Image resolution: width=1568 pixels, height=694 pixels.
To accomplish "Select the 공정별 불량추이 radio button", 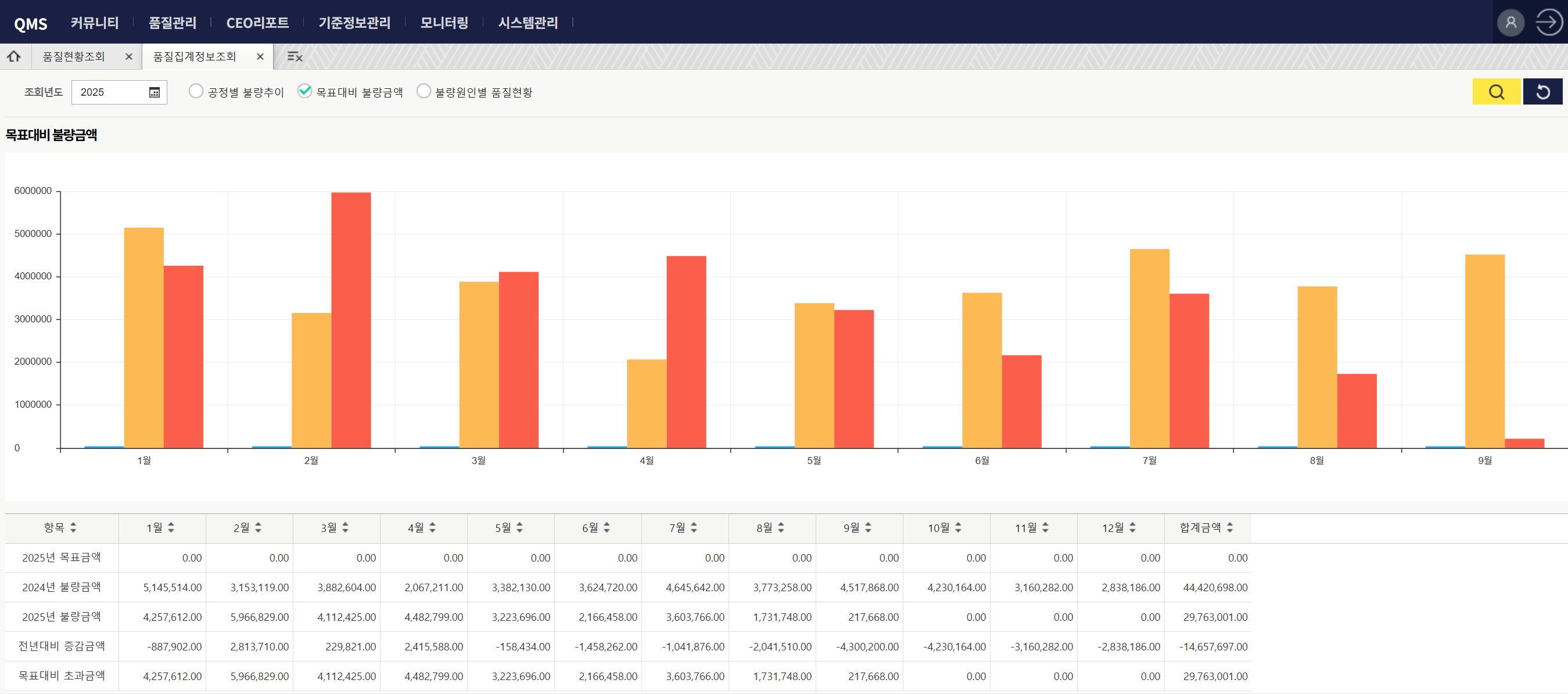I will (x=195, y=91).
